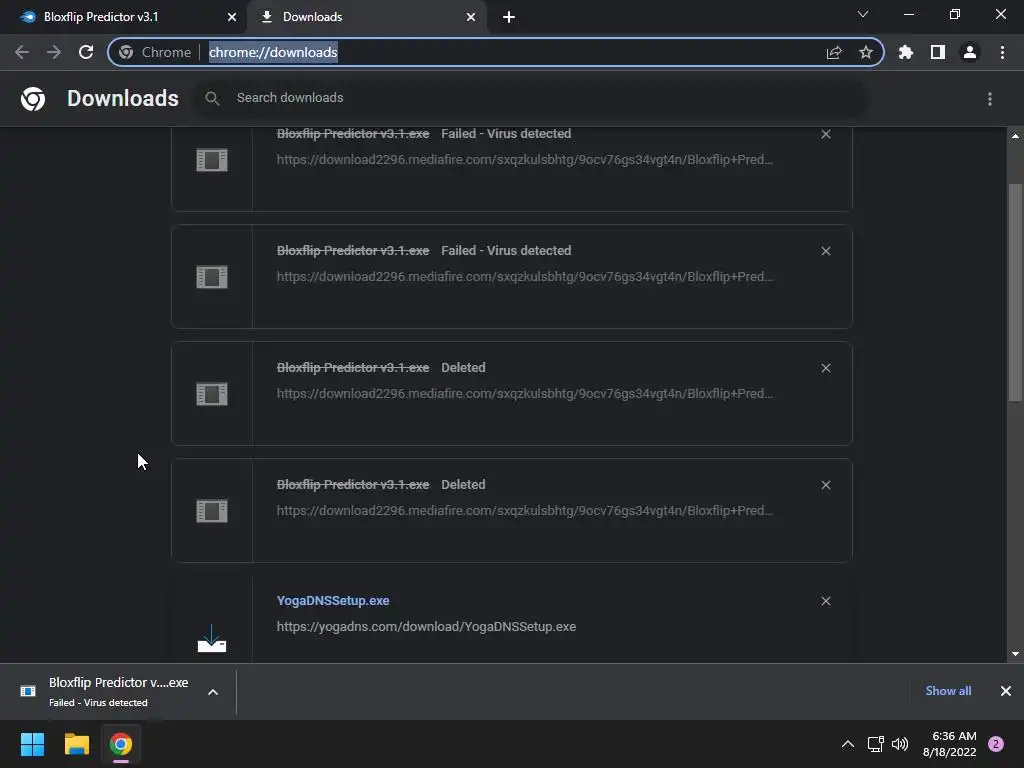
Task: Click the share page icon in address bar
Action: coord(834,52)
